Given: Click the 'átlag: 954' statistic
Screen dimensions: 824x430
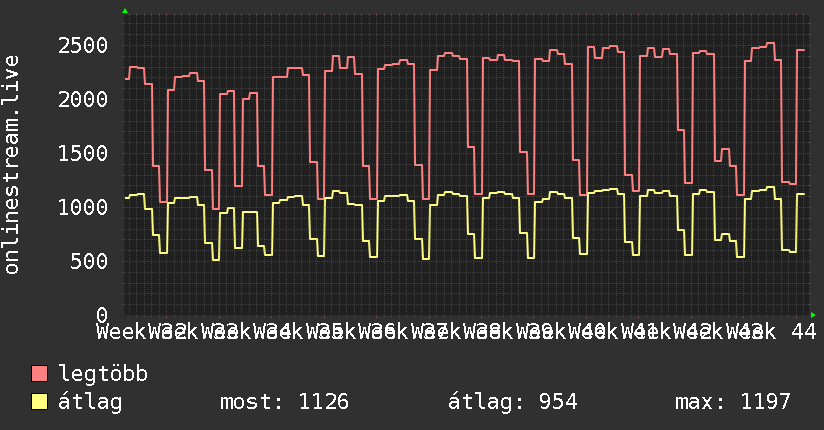Looking at the screenshot, I should point(512,402).
